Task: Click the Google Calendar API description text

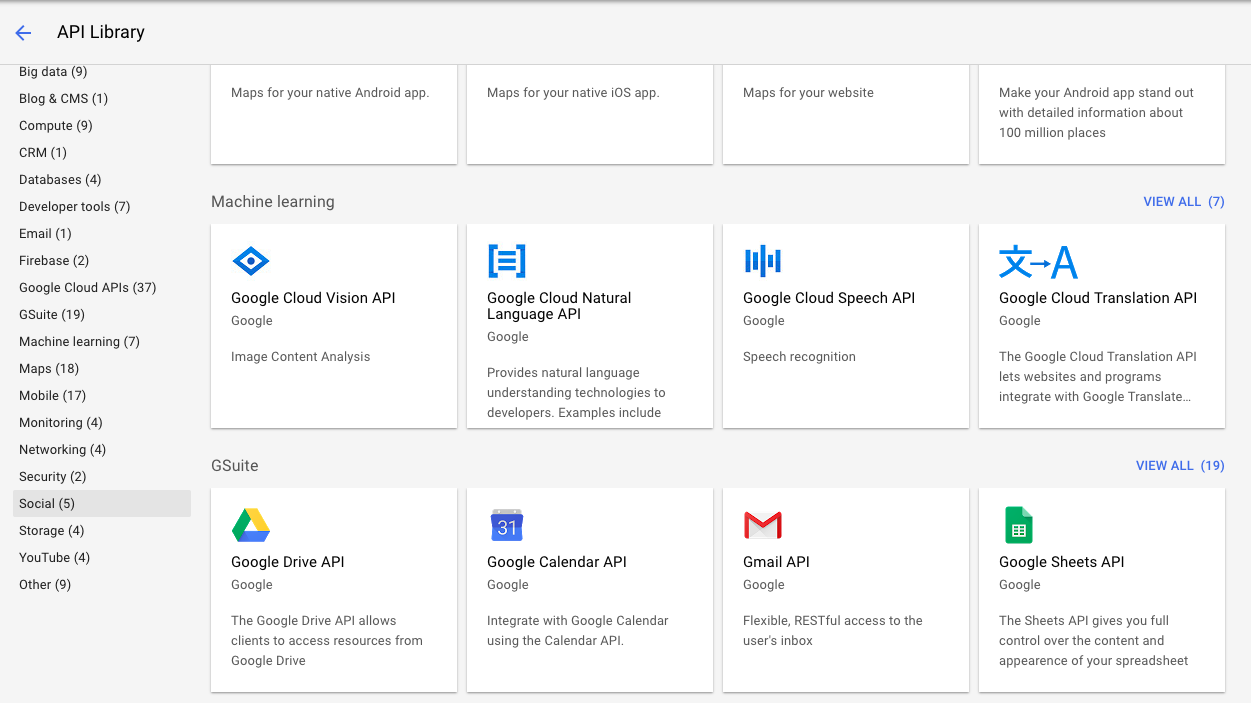Action: pos(578,631)
